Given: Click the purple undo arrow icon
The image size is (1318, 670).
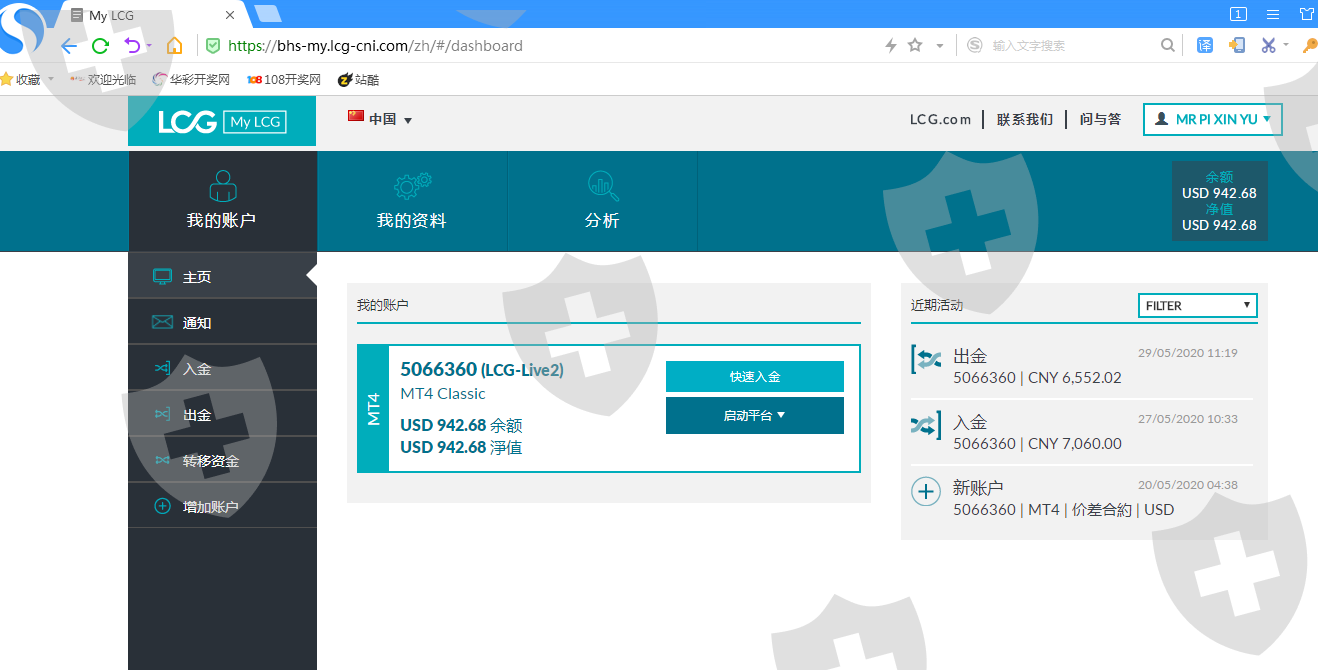Looking at the screenshot, I should coord(132,46).
